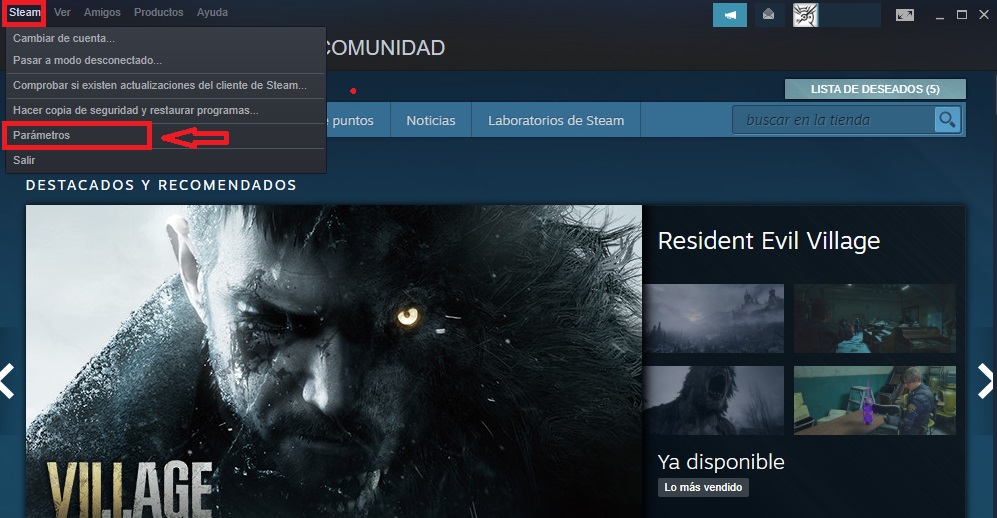The height and width of the screenshot is (518, 997).
Task: Open the Ver menu
Action: pos(62,12)
